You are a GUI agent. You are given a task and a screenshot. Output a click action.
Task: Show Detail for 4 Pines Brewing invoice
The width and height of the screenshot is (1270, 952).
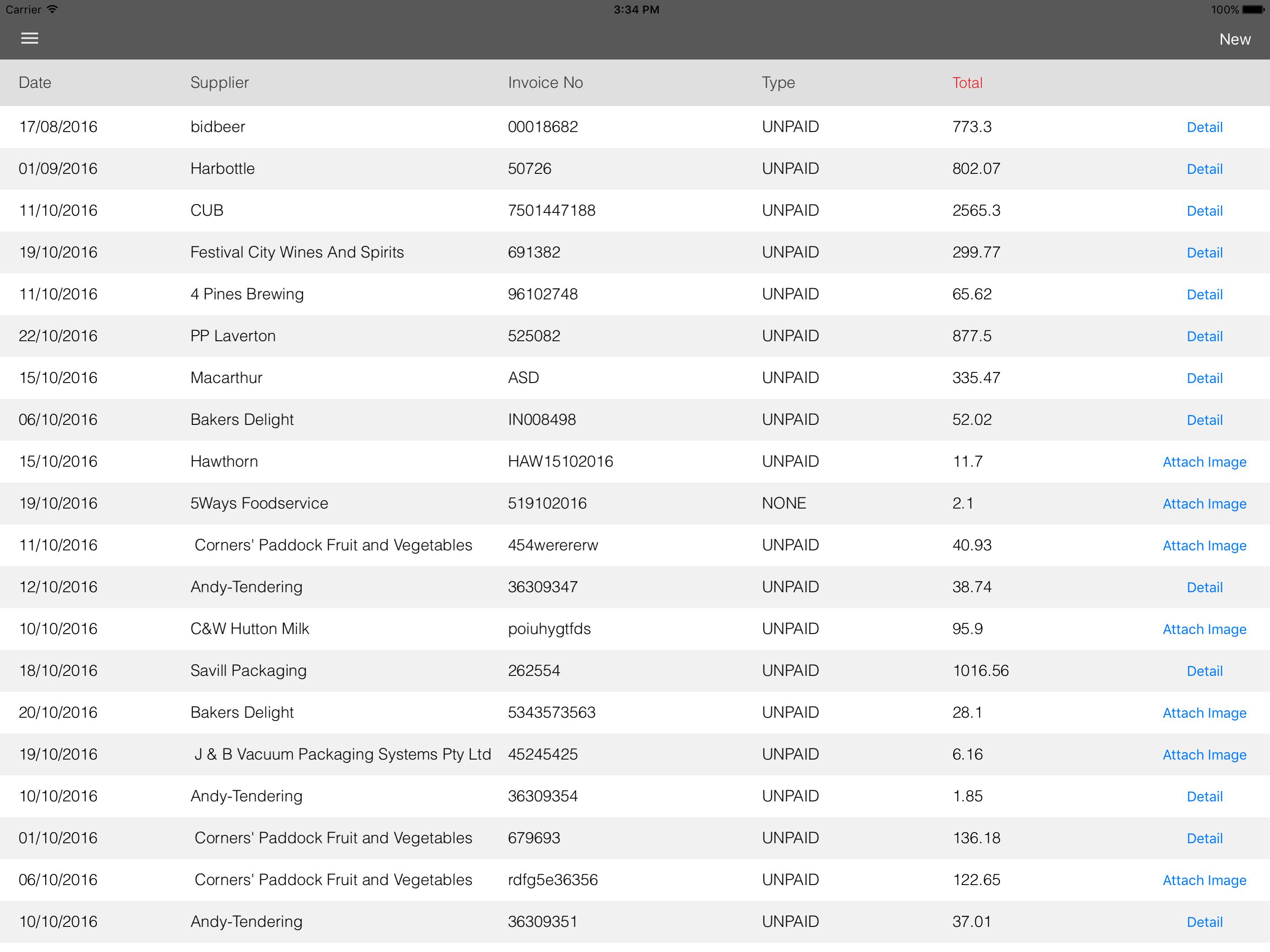(x=1204, y=295)
